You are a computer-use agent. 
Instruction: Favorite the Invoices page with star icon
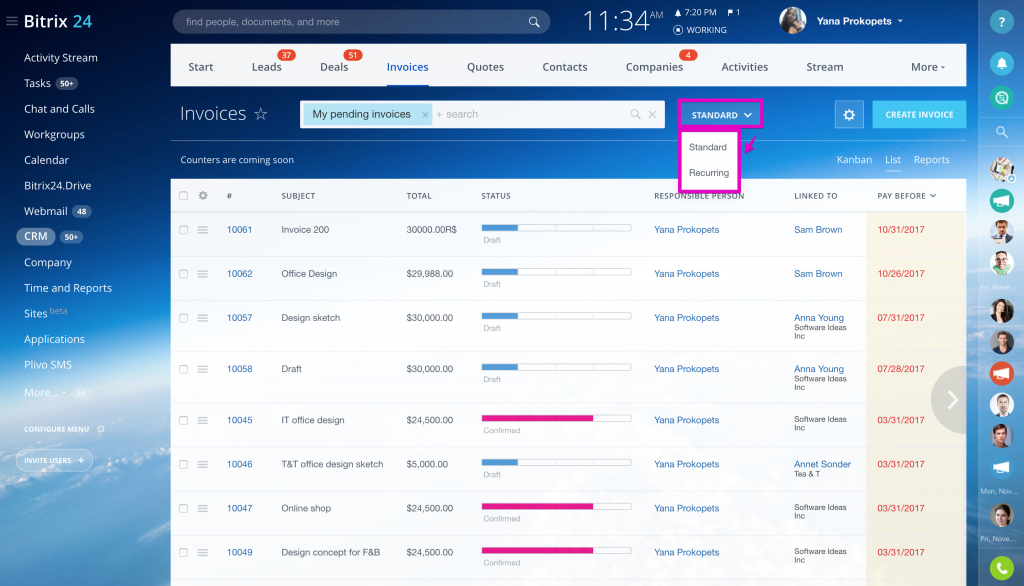[261, 114]
